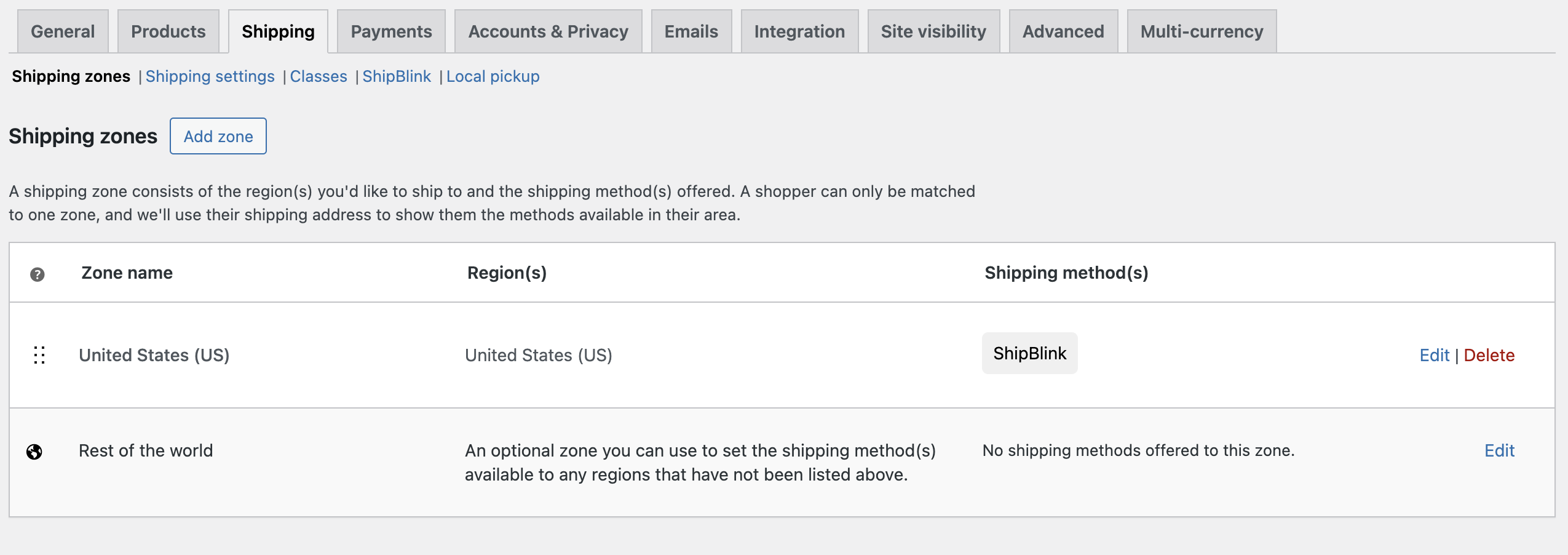Go to shipping Classes section
The image size is (1568, 555).
(x=319, y=76)
